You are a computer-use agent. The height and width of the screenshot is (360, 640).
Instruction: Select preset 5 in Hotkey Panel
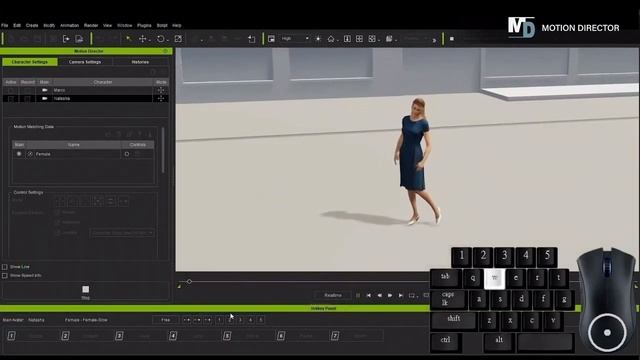point(261,320)
